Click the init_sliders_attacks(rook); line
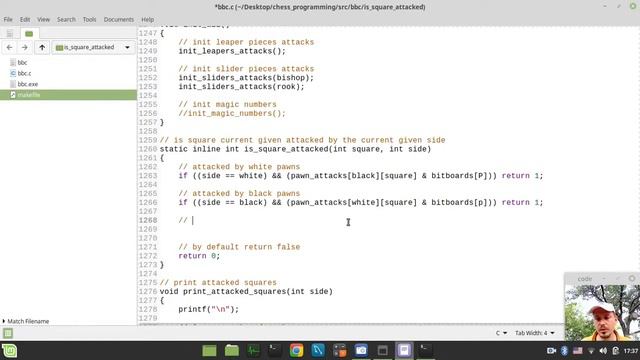Viewport: 640px width, 360px height. click(x=241, y=87)
